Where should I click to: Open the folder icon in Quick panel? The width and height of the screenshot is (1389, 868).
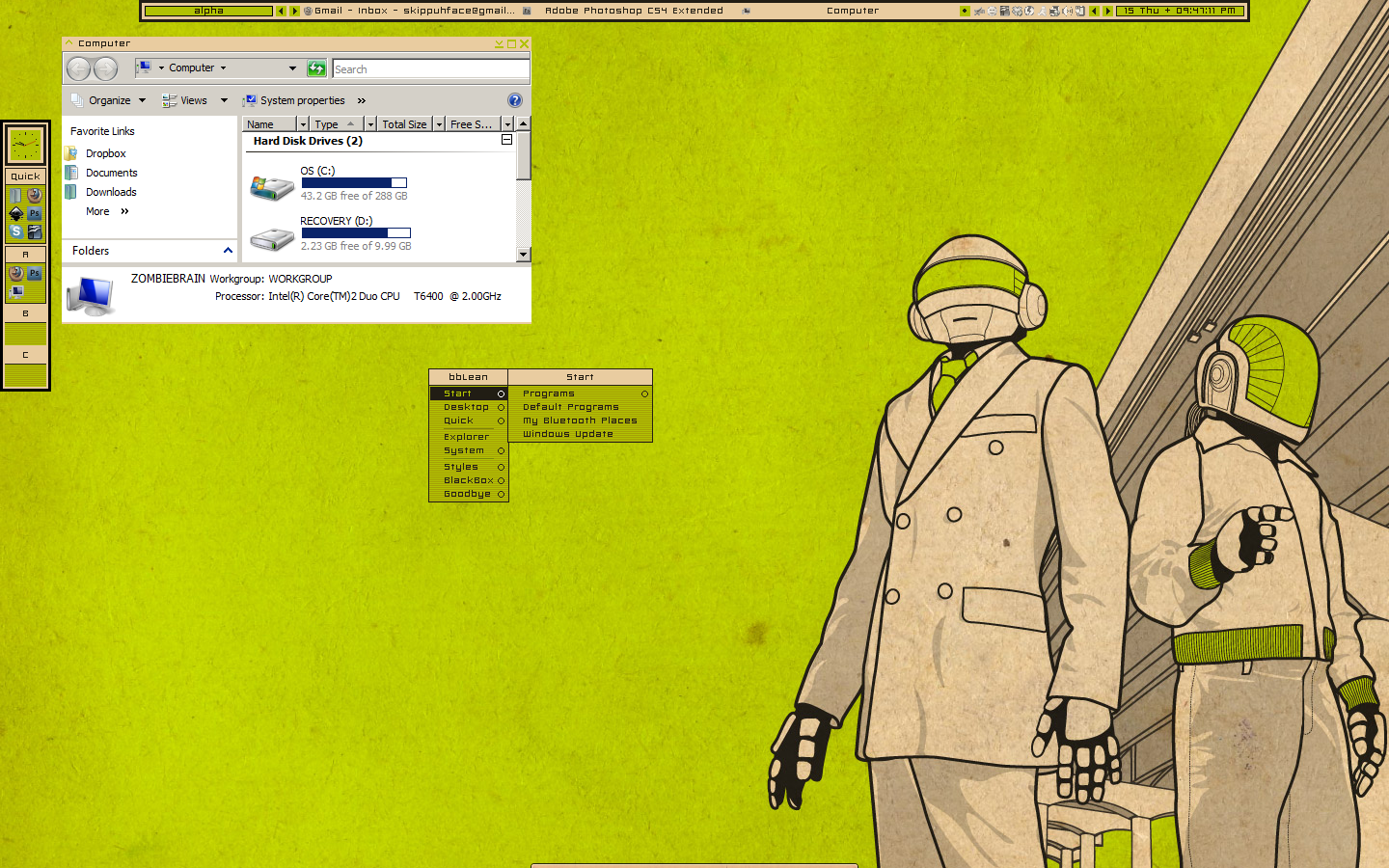pyautogui.click(x=15, y=195)
